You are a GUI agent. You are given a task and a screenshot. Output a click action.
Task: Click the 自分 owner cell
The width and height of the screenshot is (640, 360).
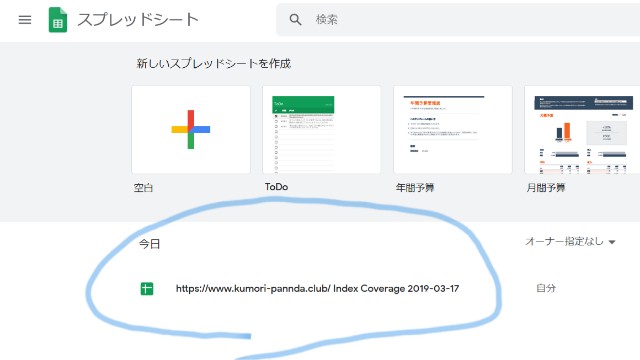coord(546,288)
